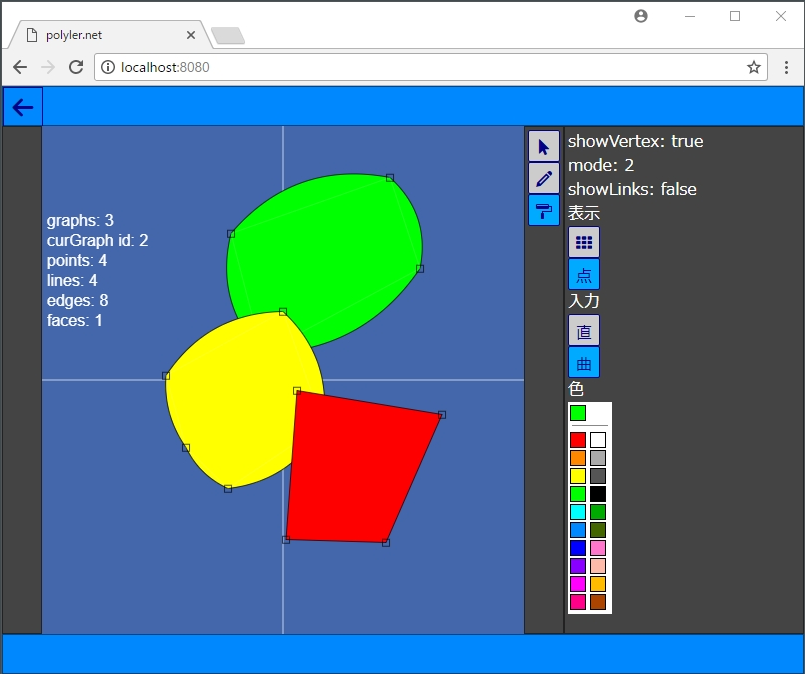Pick the dark gray color swatch
The image size is (805, 674).
pyautogui.click(x=598, y=476)
